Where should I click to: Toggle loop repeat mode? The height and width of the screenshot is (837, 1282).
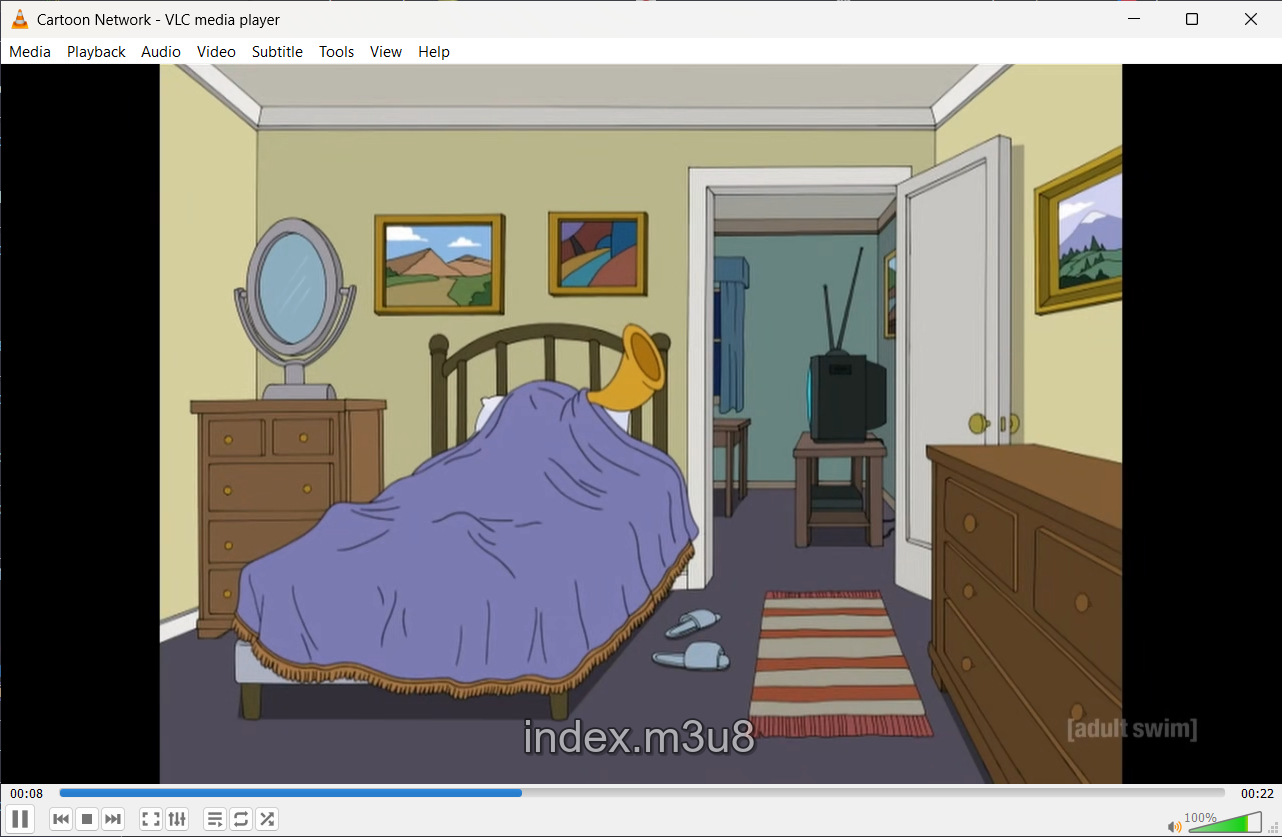coord(241,820)
